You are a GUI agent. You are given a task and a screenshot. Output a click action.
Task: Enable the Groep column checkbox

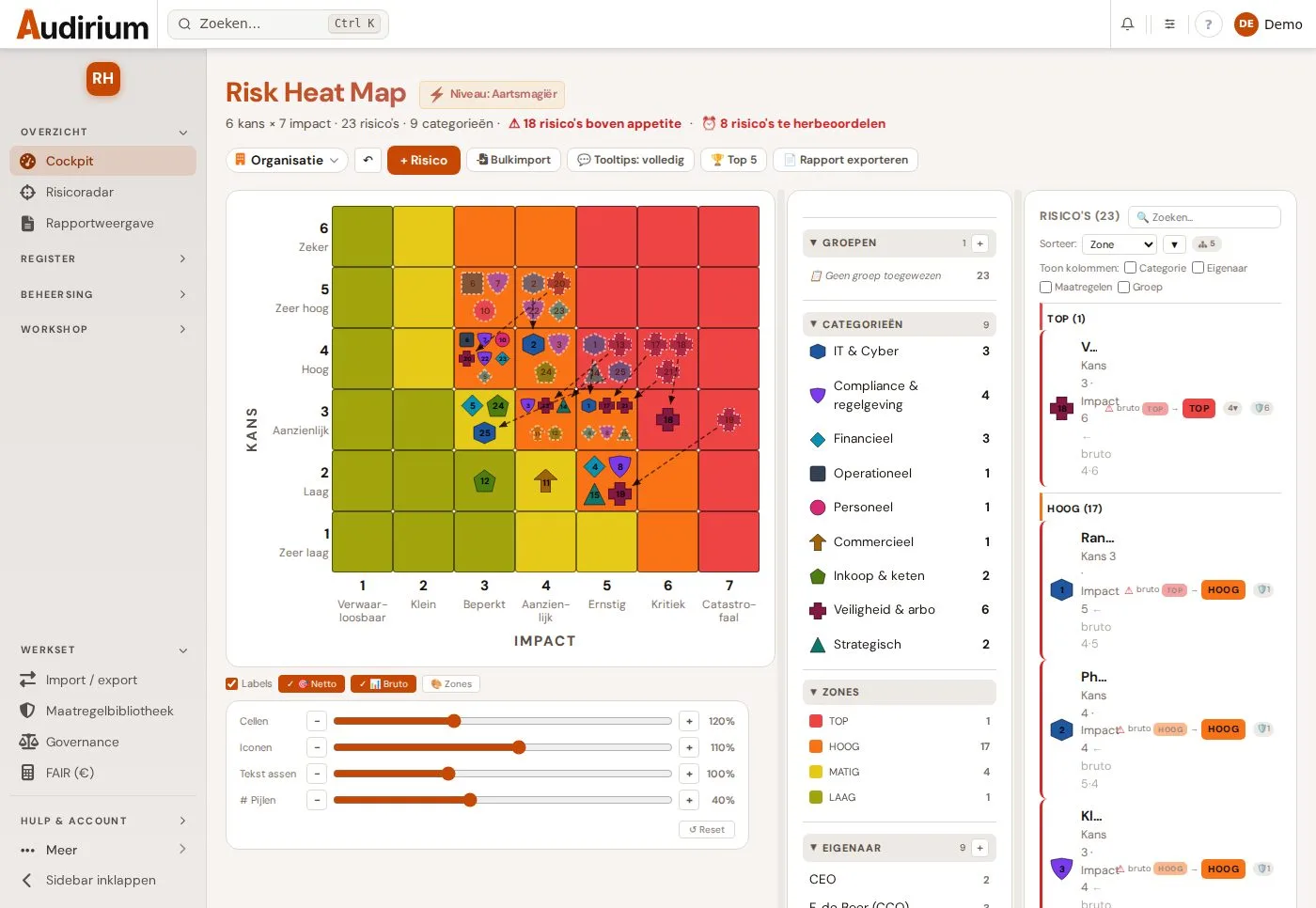[x=1124, y=288]
